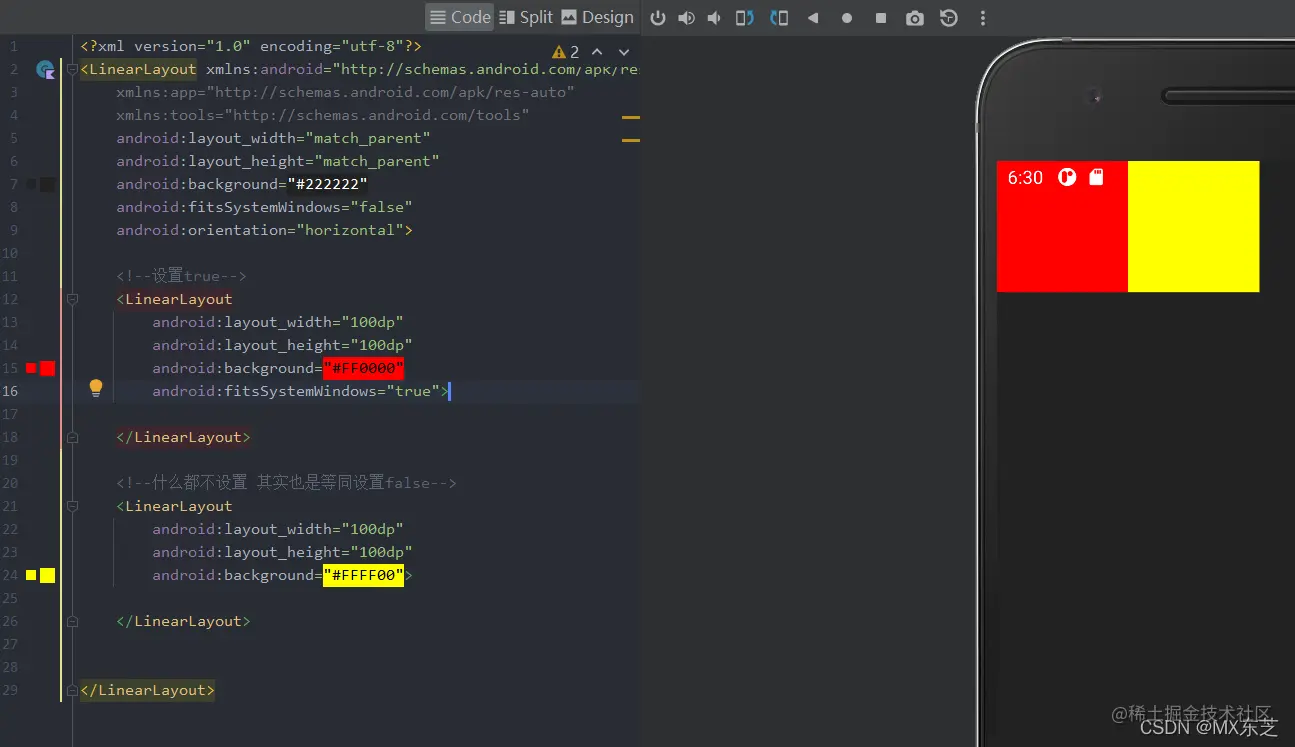Click the xml version declaration line
Screen dimensions: 1295x747
[x=251, y=46]
